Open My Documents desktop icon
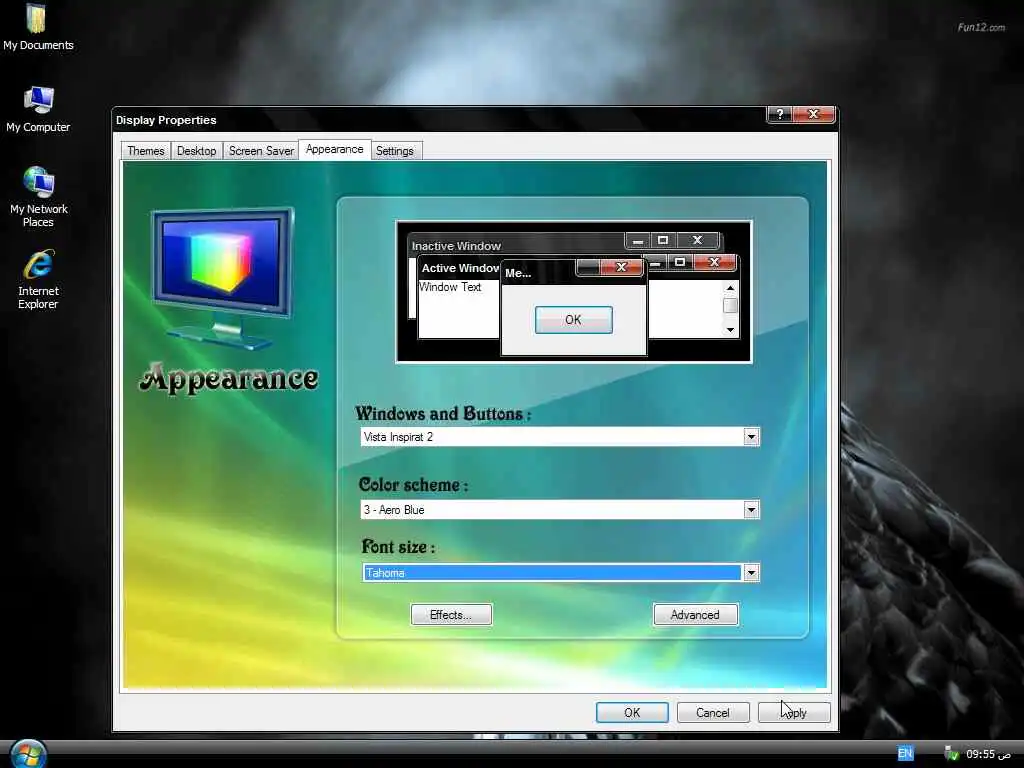 point(38,27)
